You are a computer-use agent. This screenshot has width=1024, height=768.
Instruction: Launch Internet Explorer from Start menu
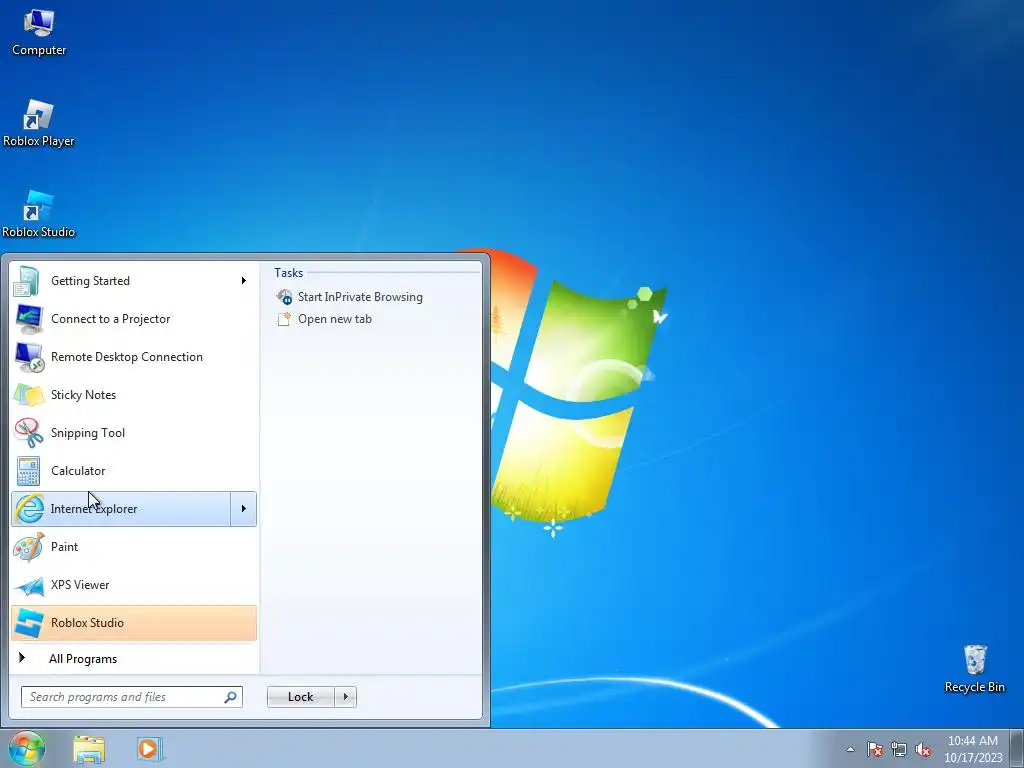(121, 509)
